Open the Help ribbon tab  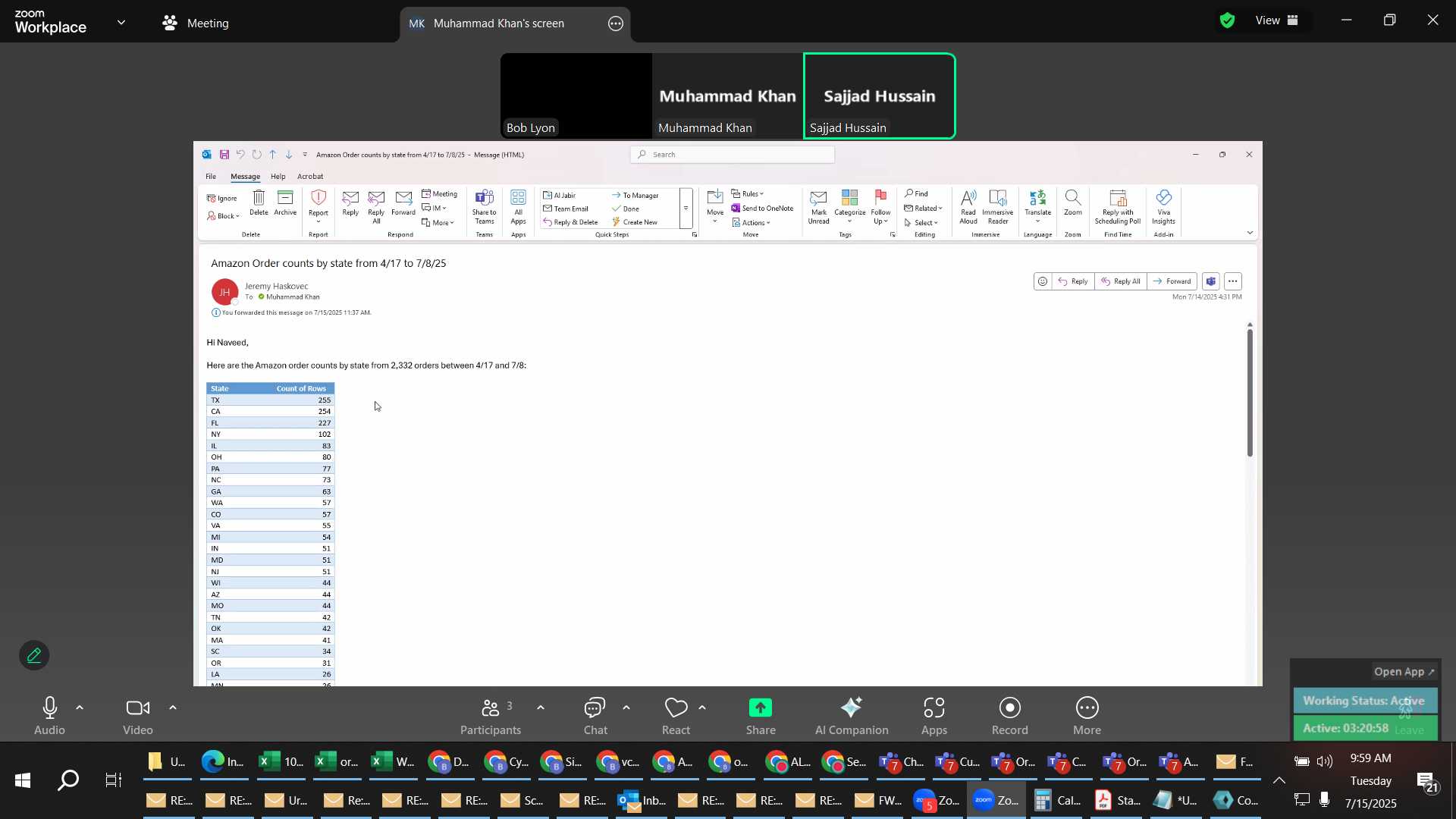278,177
